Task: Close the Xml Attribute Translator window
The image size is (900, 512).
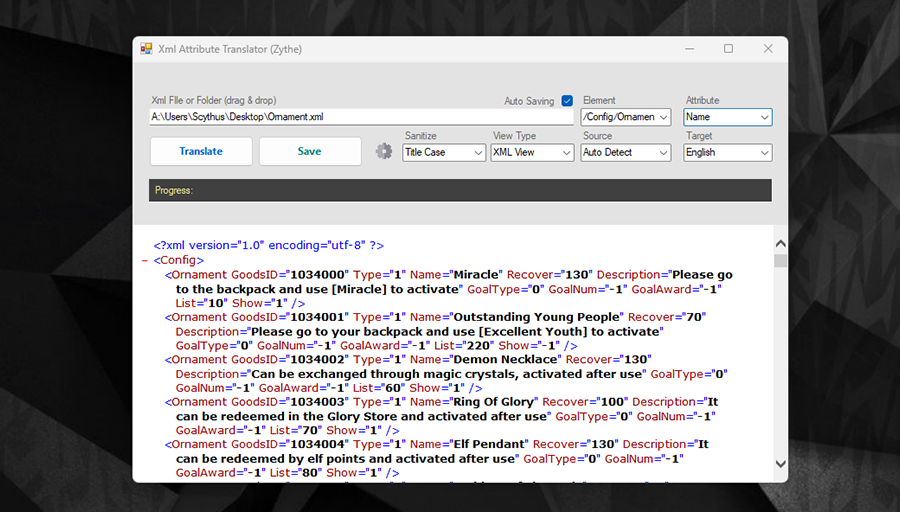Action: (768, 49)
